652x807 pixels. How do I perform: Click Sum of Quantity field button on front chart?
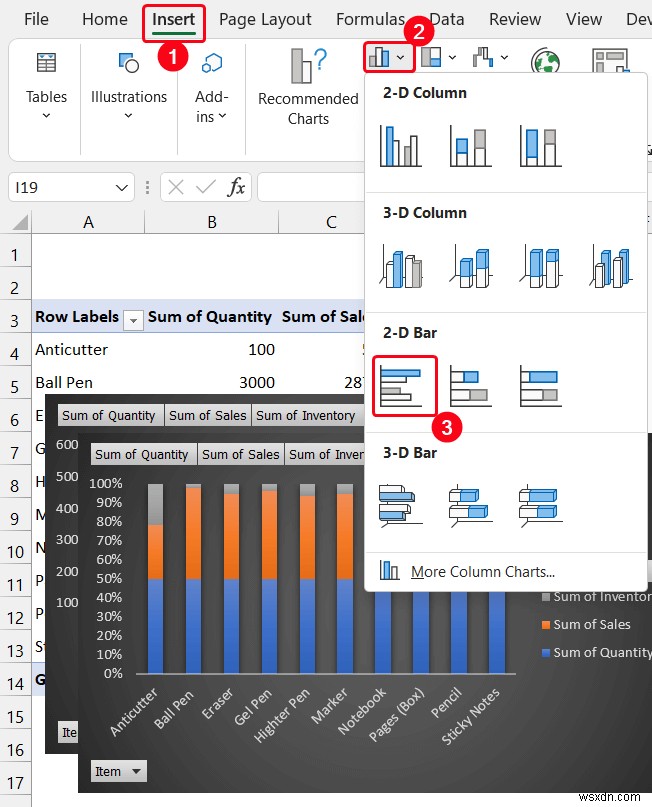point(144,454)
